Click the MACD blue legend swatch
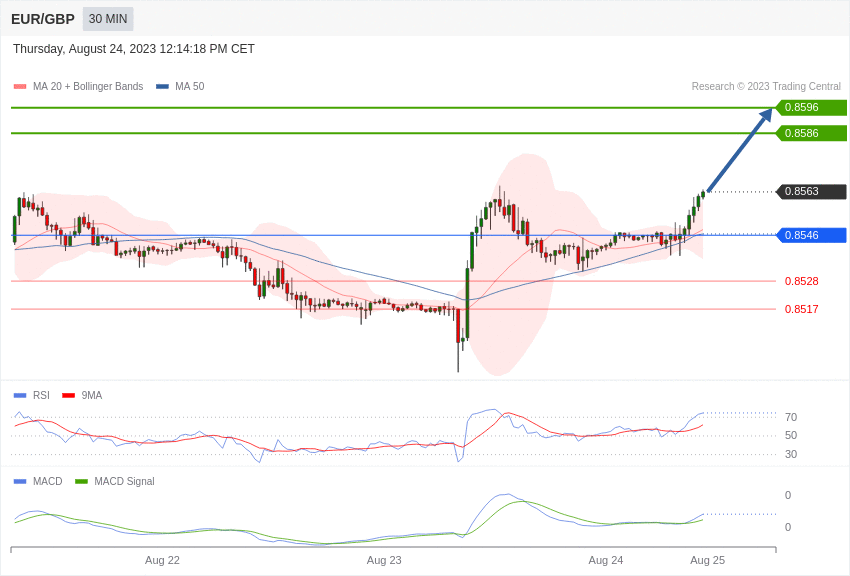This screenshot has width=850, height=576. [20, 481]
